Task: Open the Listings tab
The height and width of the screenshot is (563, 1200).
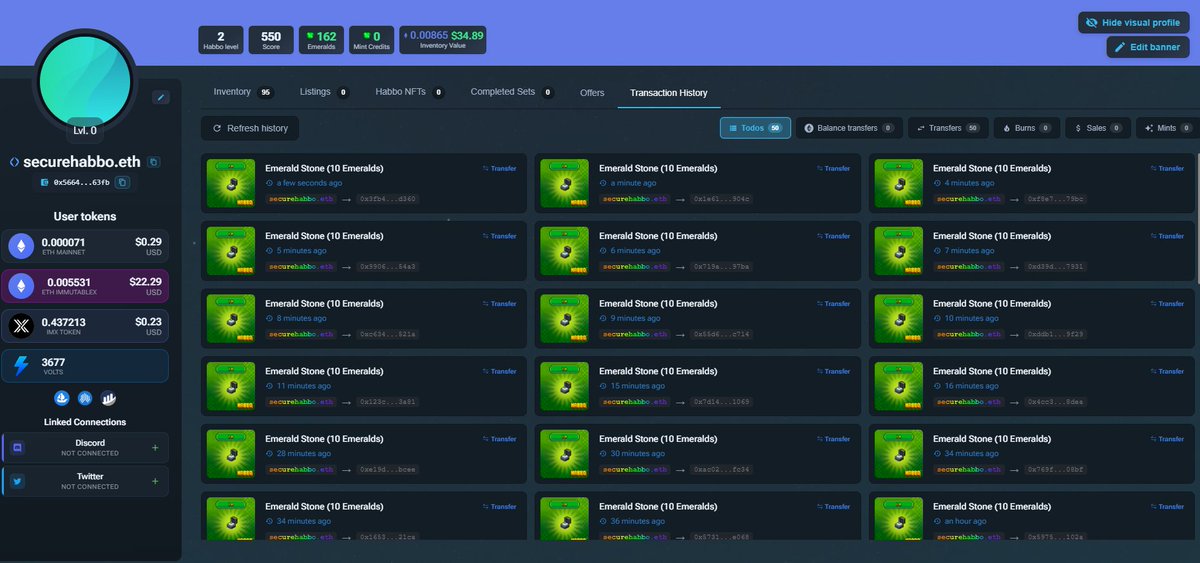Action: tap(324, 92)
